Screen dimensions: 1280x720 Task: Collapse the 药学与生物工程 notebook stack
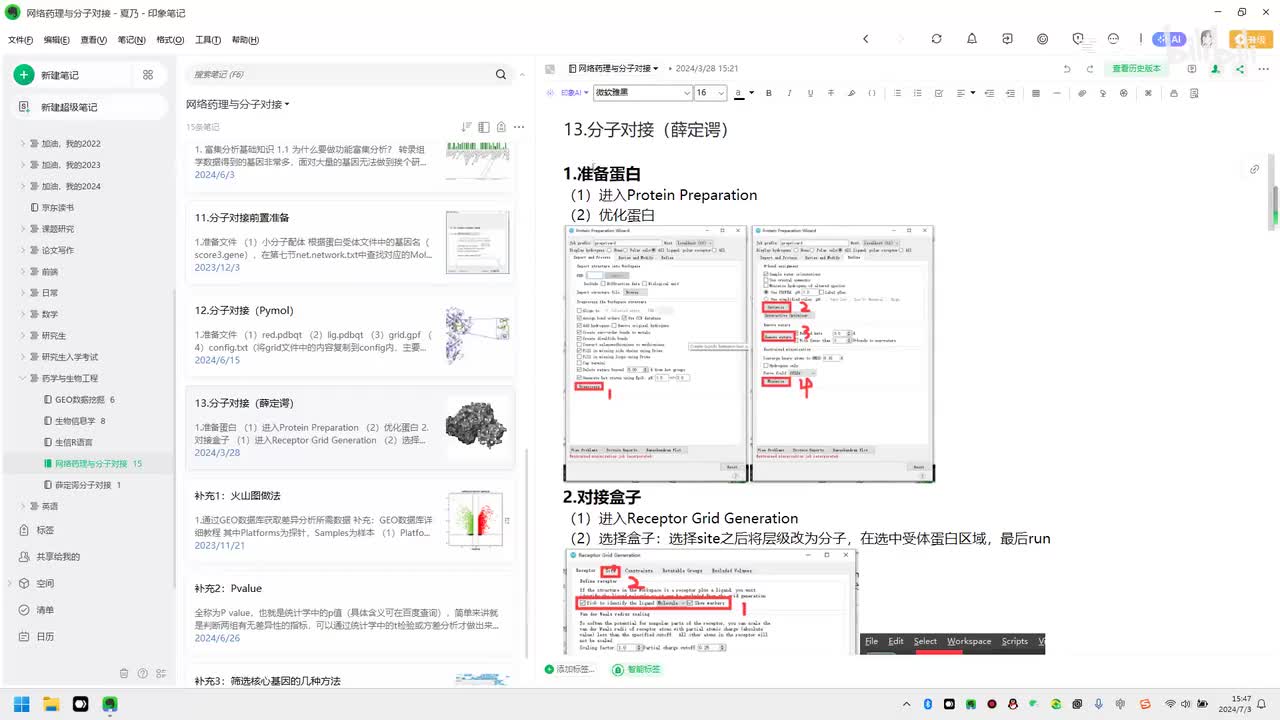coord(22,378)
